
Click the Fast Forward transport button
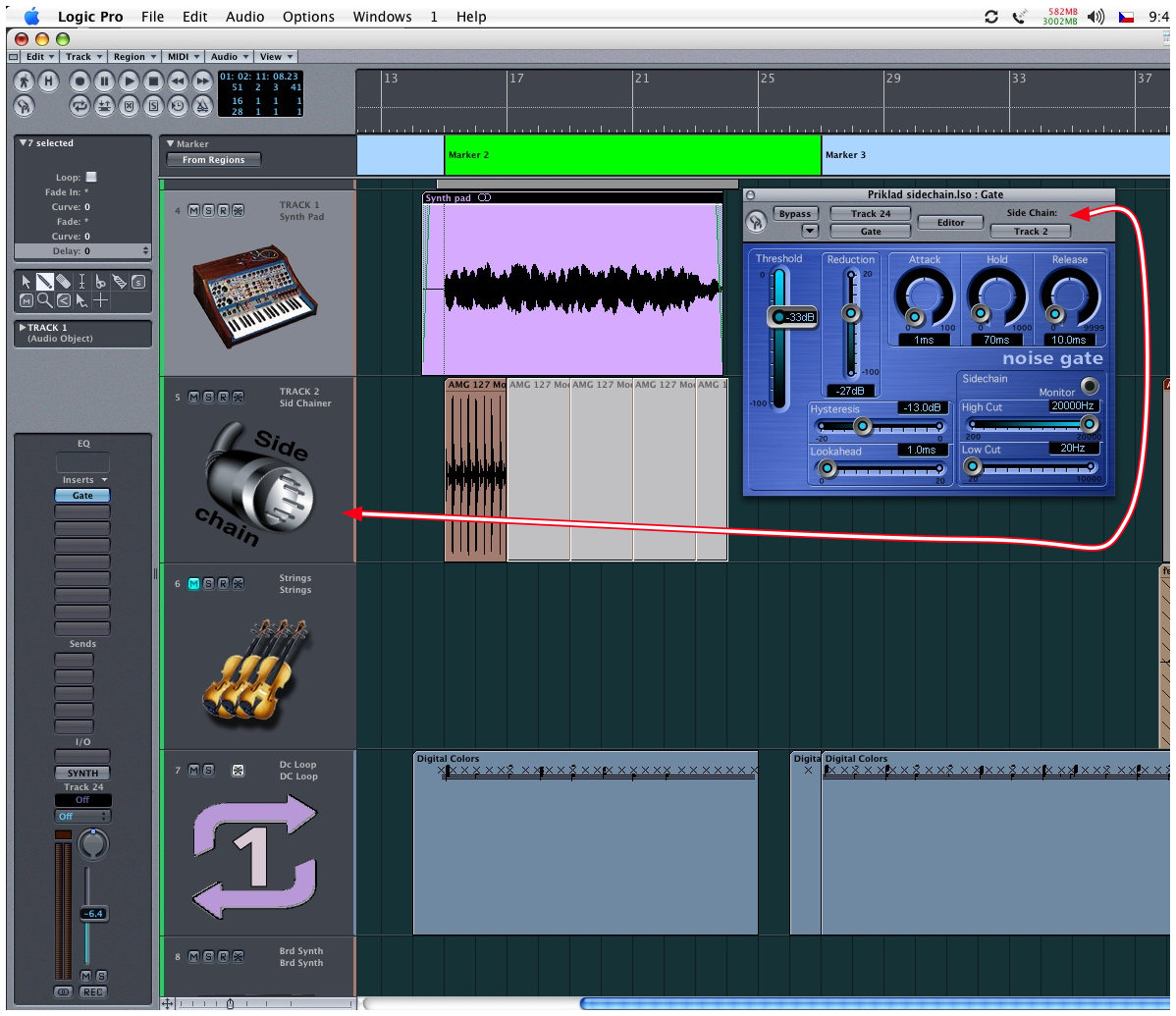point(202,80)
